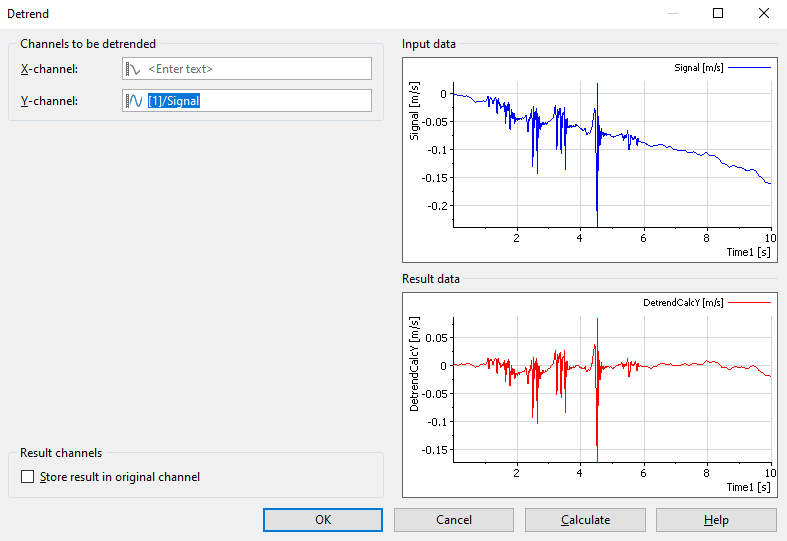Click the red DetrendCalcY legend line
The image size is (787, 541).
tap(750, 302)
